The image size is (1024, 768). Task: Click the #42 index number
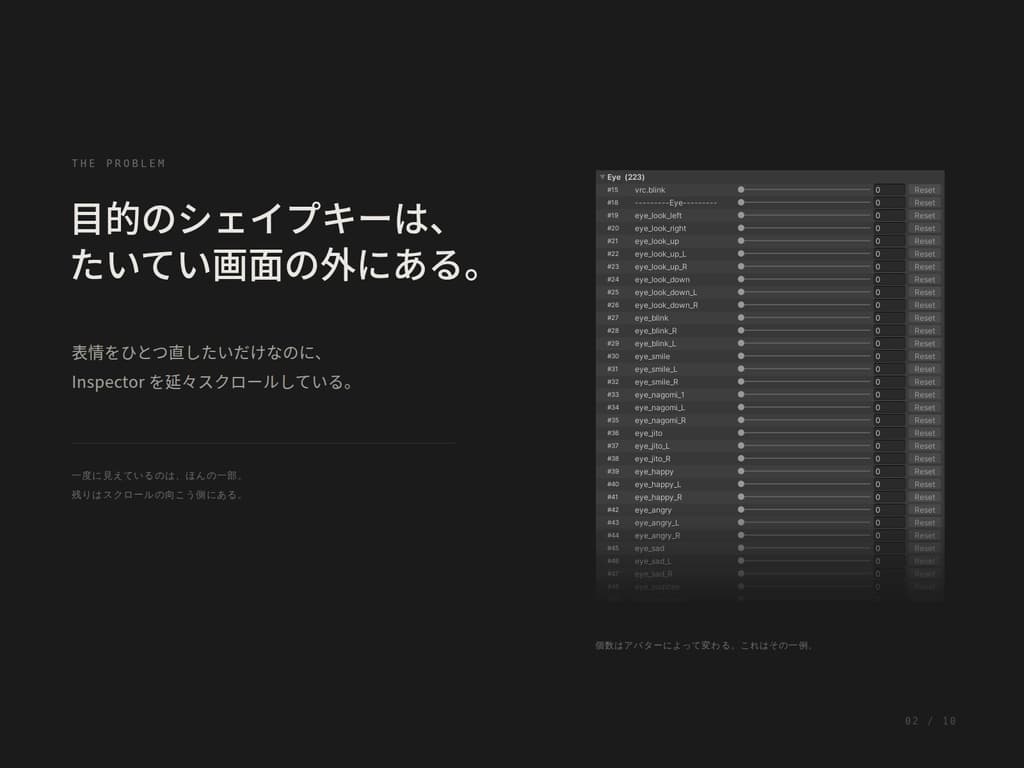(613, 510)
